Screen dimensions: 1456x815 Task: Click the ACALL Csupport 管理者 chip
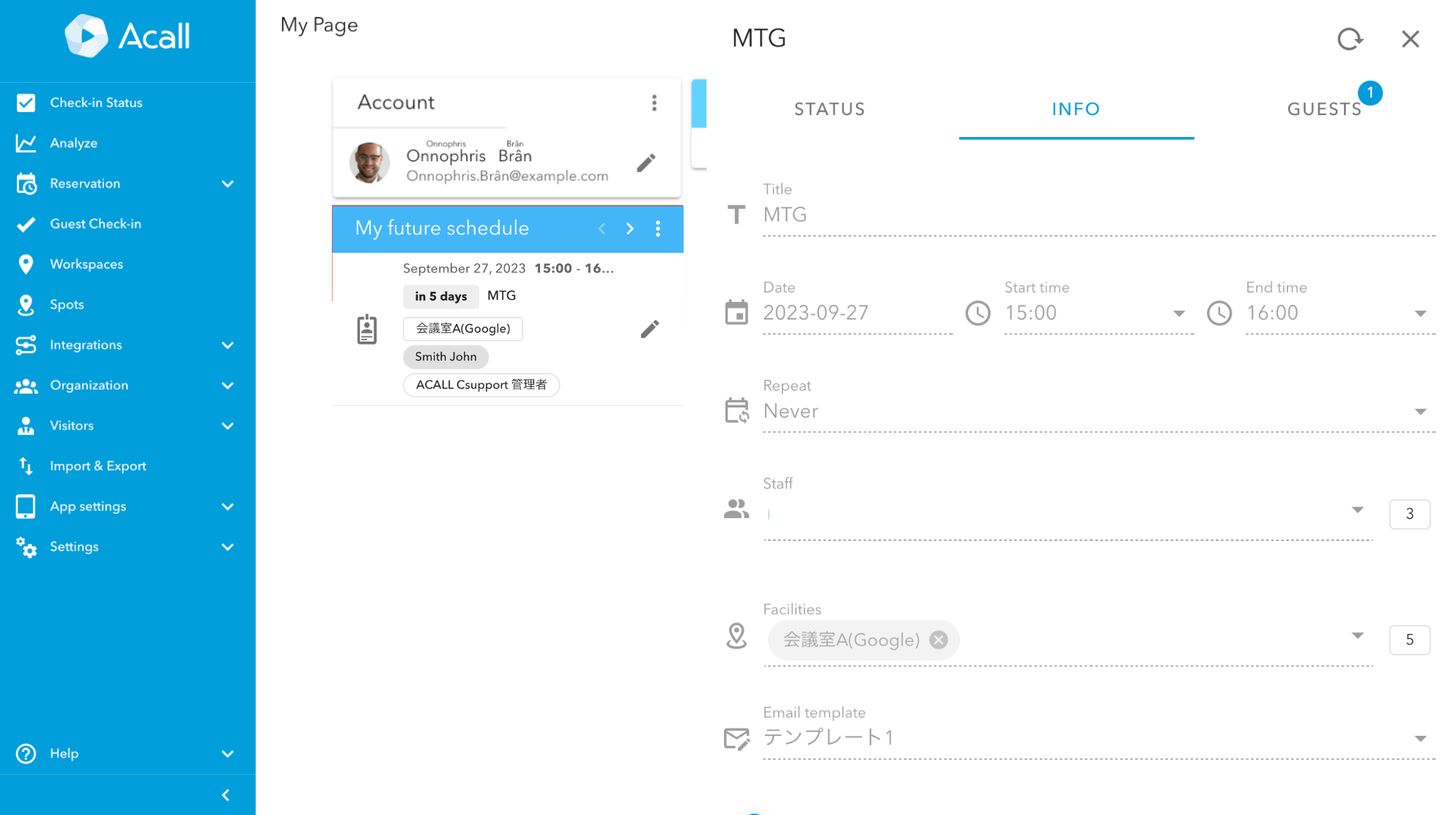[481, 385]
